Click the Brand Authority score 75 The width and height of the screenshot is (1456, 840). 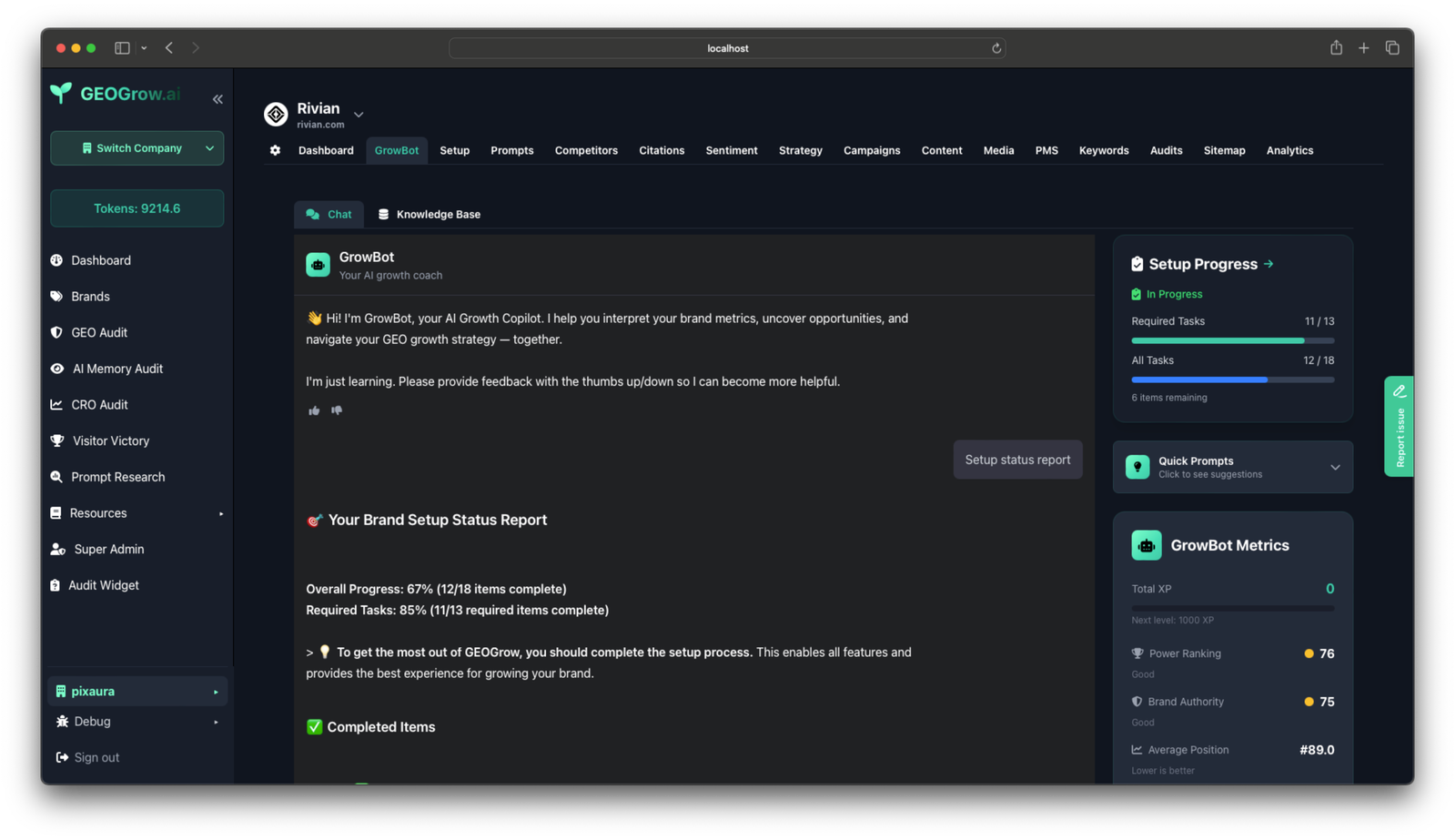click(x=1327, y=703)
